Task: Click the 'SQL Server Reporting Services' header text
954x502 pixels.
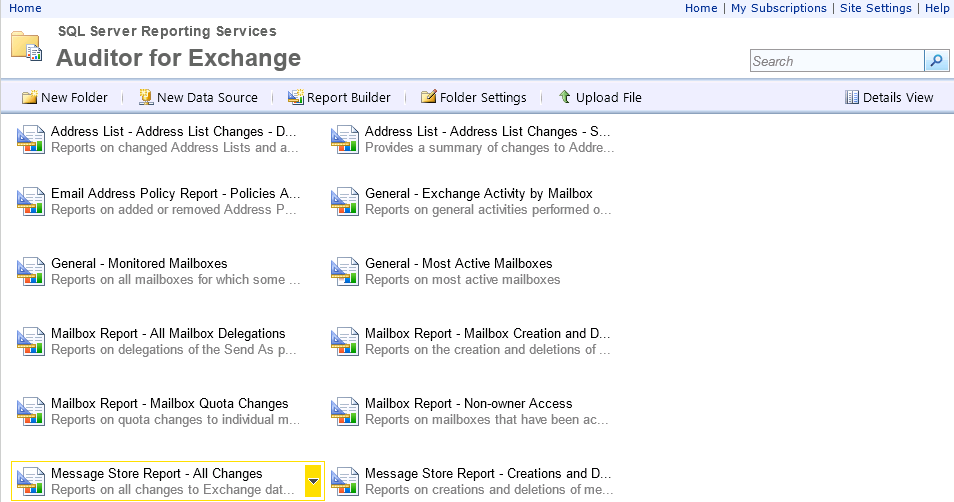Action: pyautogui.click(x=167, y=31)
